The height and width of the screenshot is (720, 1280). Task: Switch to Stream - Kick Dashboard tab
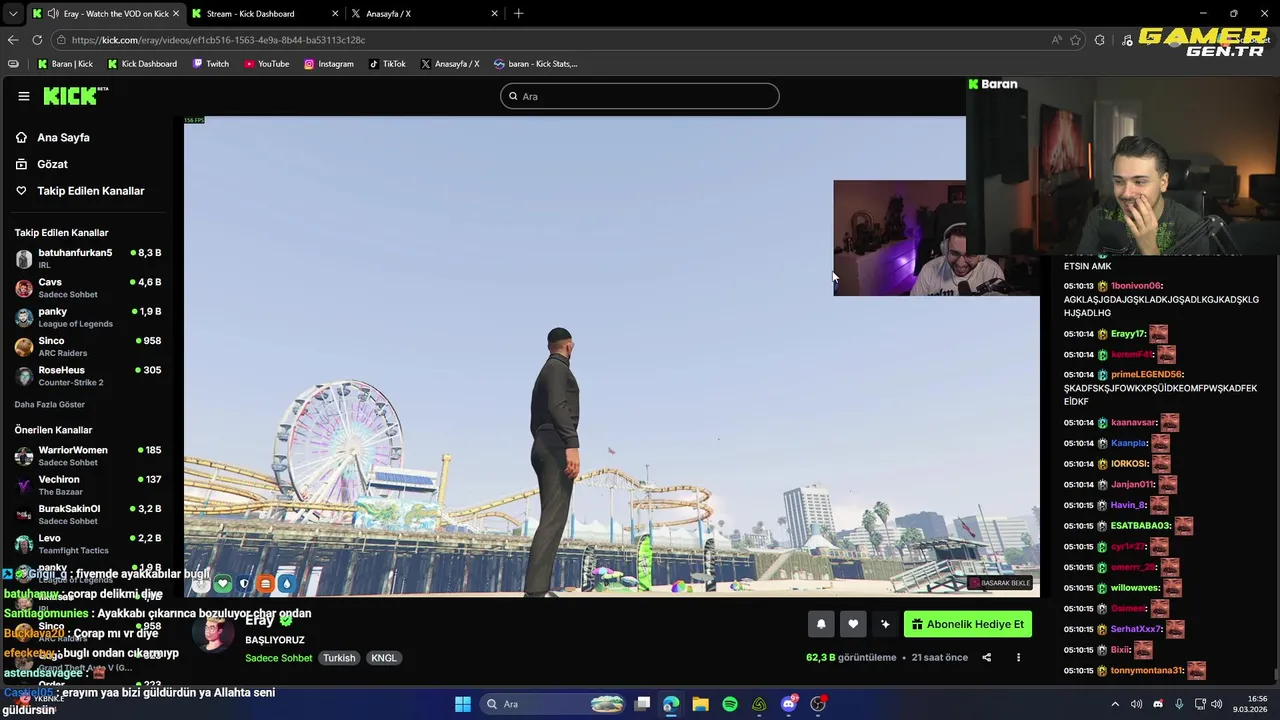point(262,14)
